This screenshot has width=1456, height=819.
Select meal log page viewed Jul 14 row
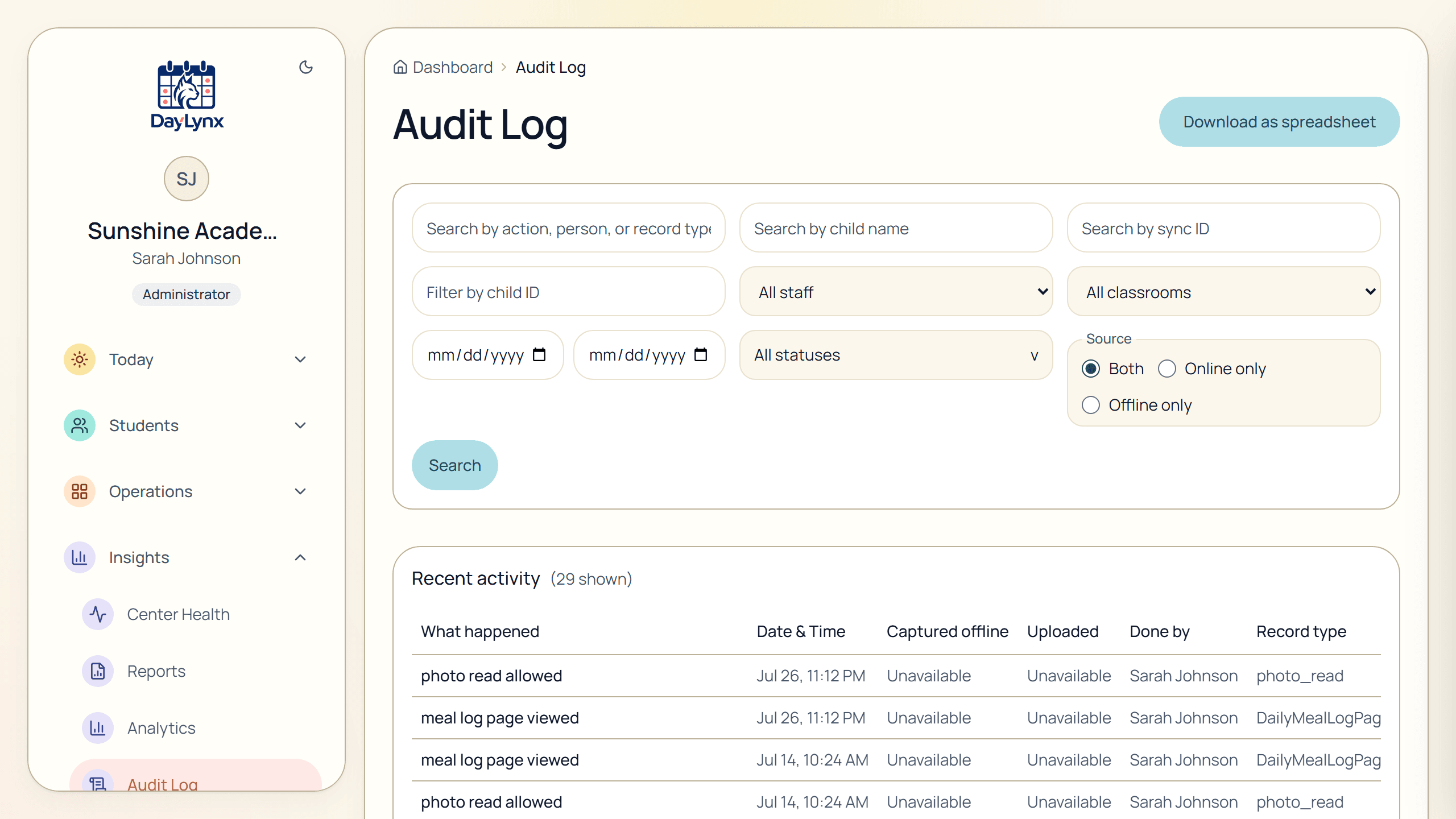896,760
